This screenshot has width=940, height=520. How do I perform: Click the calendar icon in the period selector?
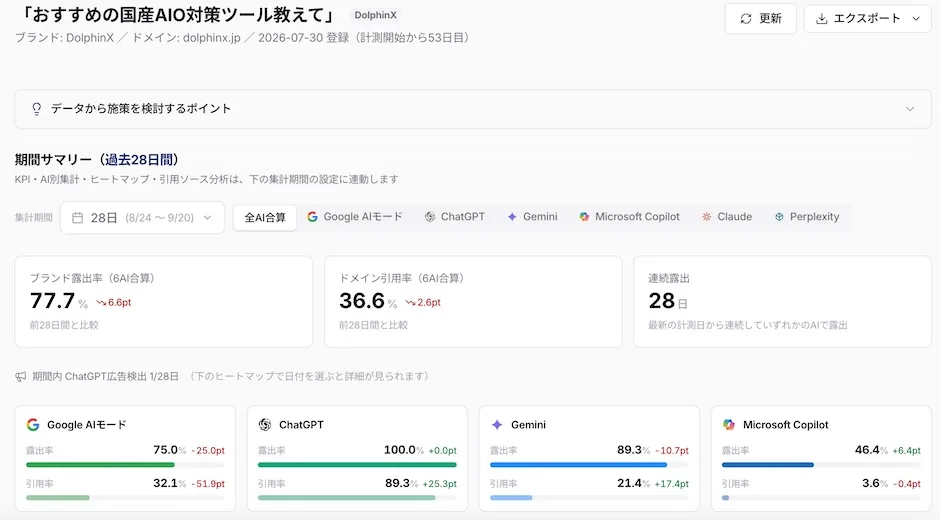point(77,218)
